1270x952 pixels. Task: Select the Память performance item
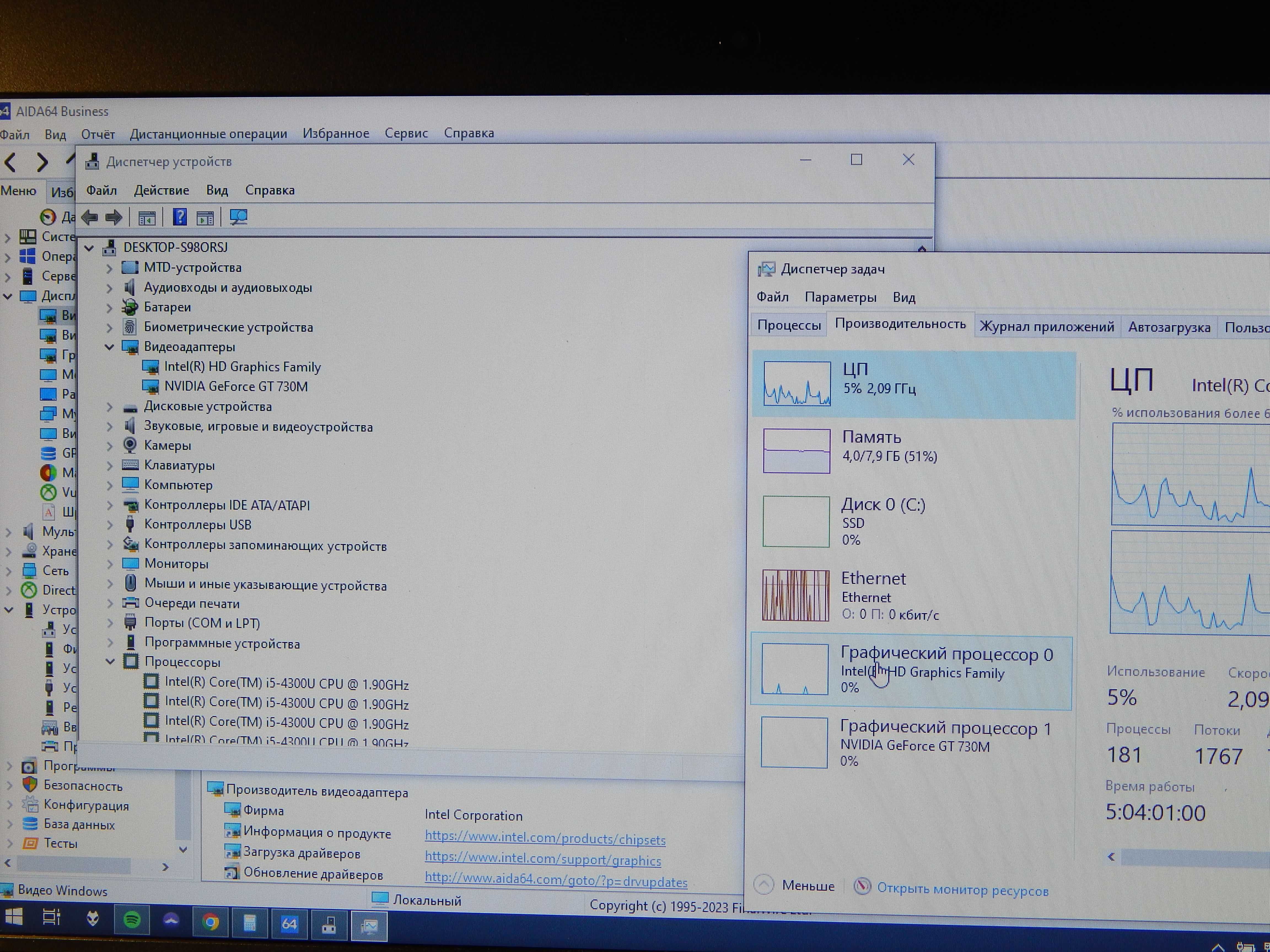(x=913, y=451)
